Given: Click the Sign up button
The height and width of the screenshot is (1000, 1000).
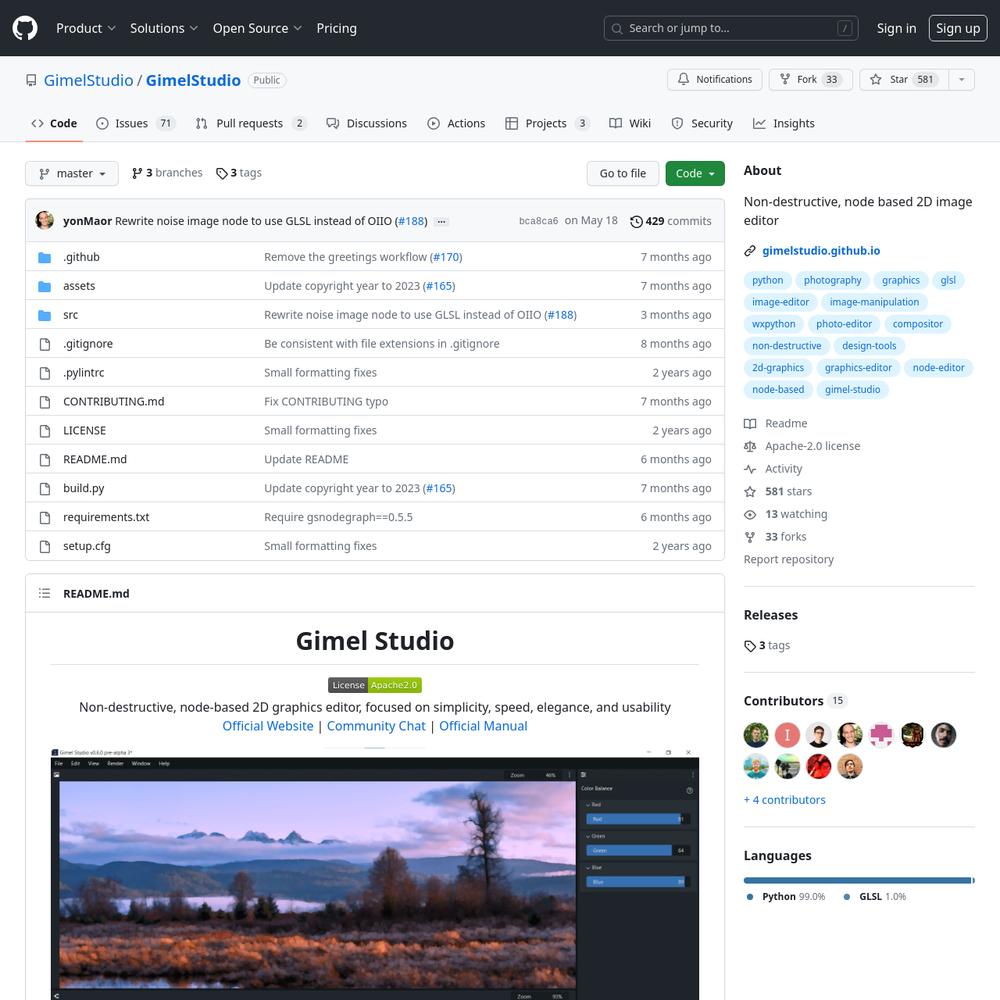Looking at the screenshot, I should (958, 28).
